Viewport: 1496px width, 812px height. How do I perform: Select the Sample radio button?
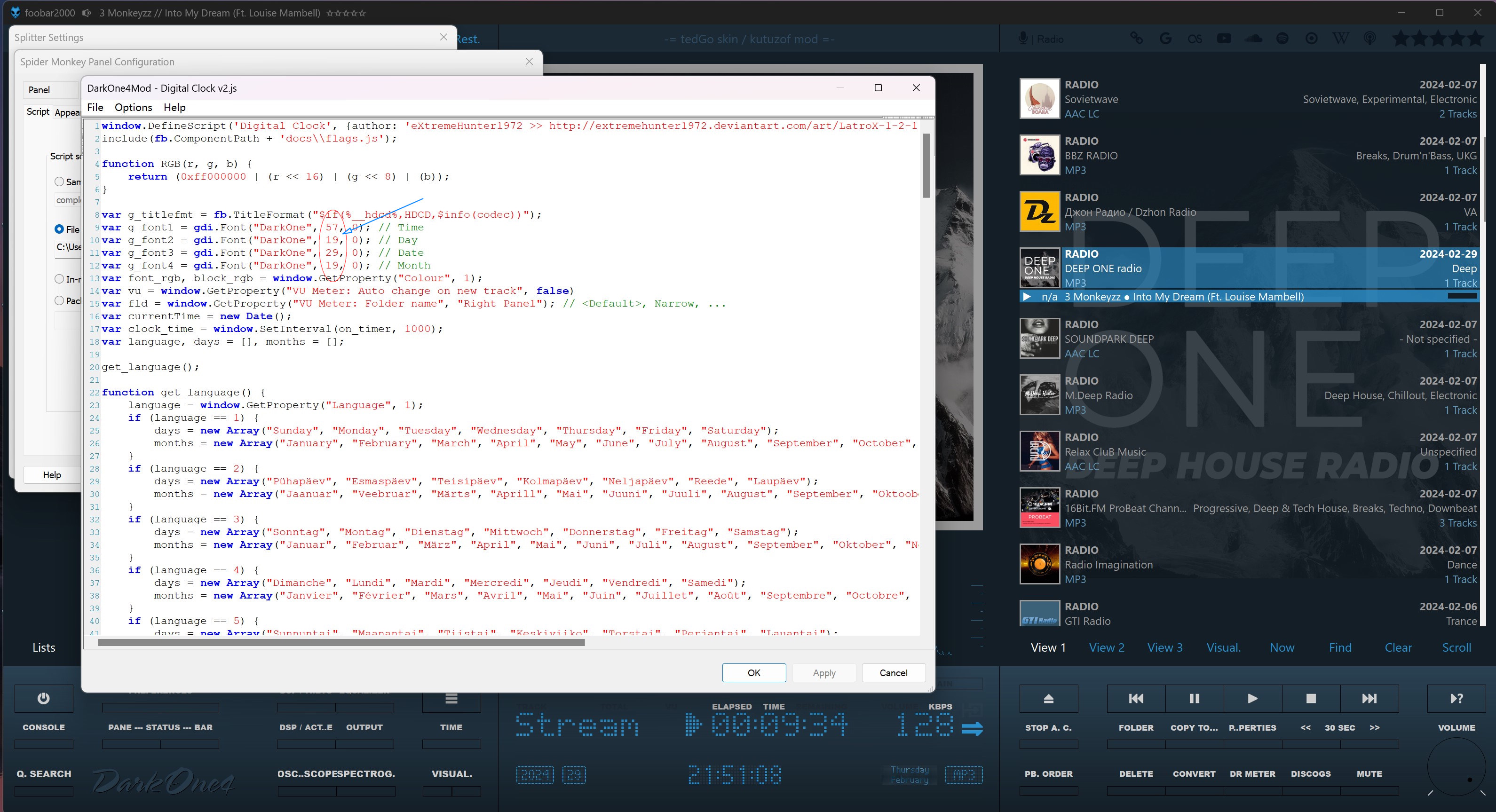click(59, 181)
